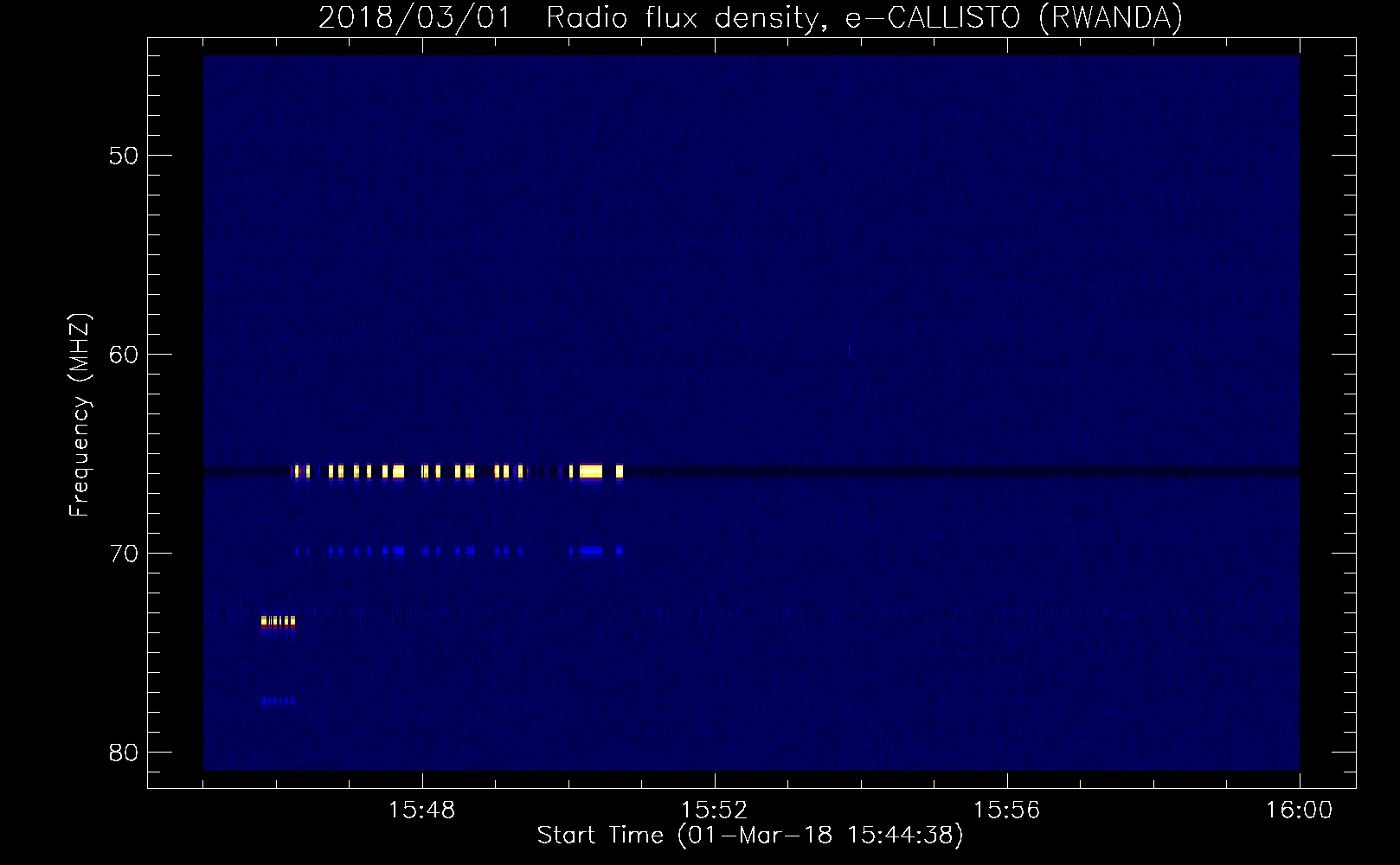The width and height of the screenshot is (1400, 865).
Task: Click the "Start Time (01-Mar-18 15:44:38)" label
Action: 750,836
